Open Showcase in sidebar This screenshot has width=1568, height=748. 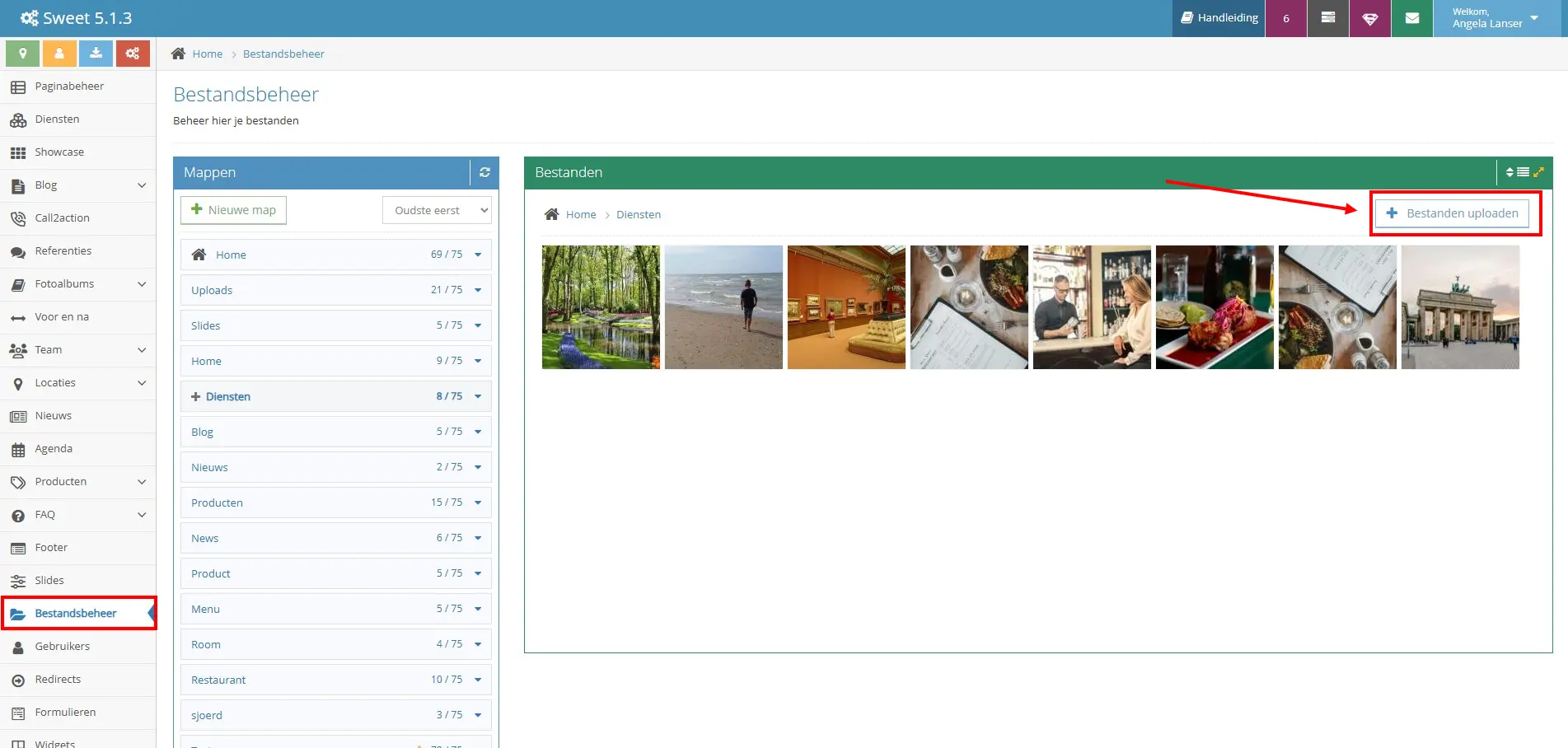tap(78, 152)
